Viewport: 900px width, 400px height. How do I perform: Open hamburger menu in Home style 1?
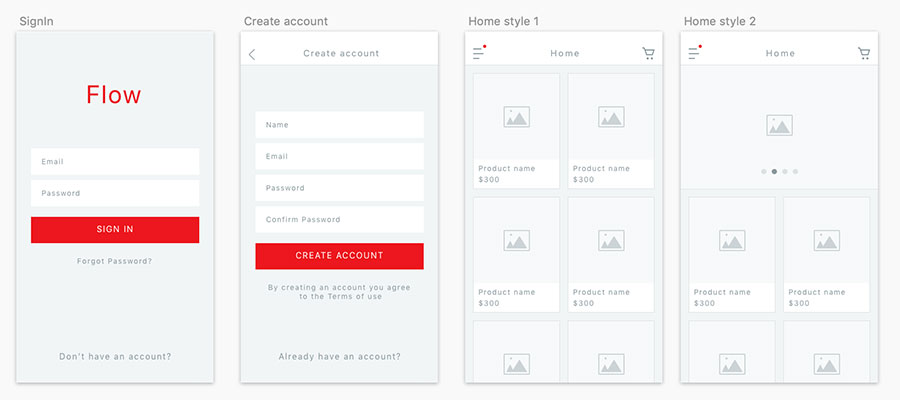click(x=479, y=53)
